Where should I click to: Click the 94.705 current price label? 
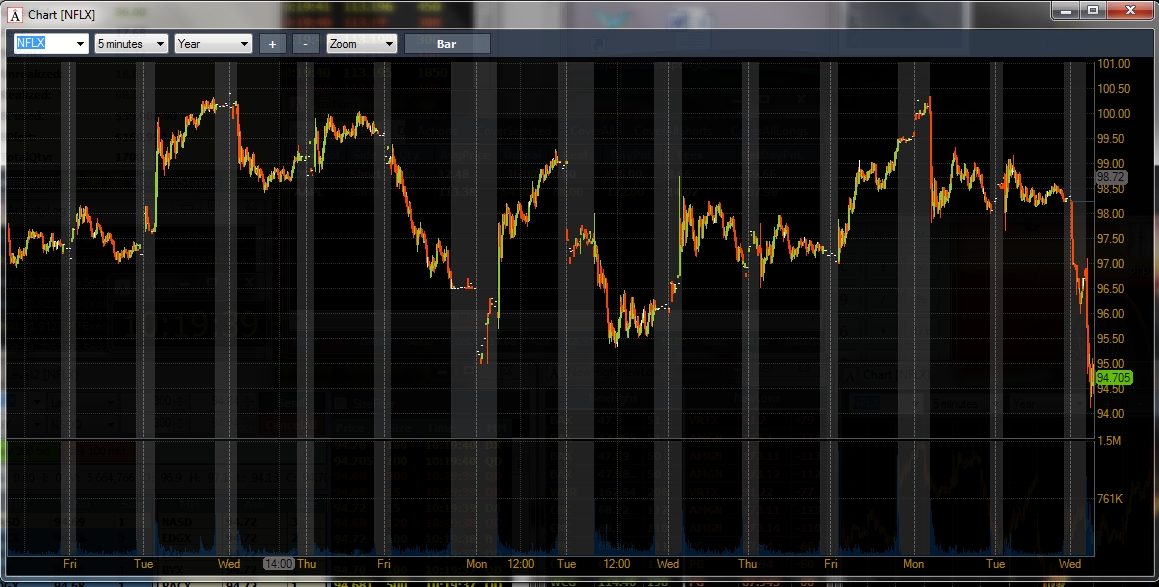click(1113, 378)
